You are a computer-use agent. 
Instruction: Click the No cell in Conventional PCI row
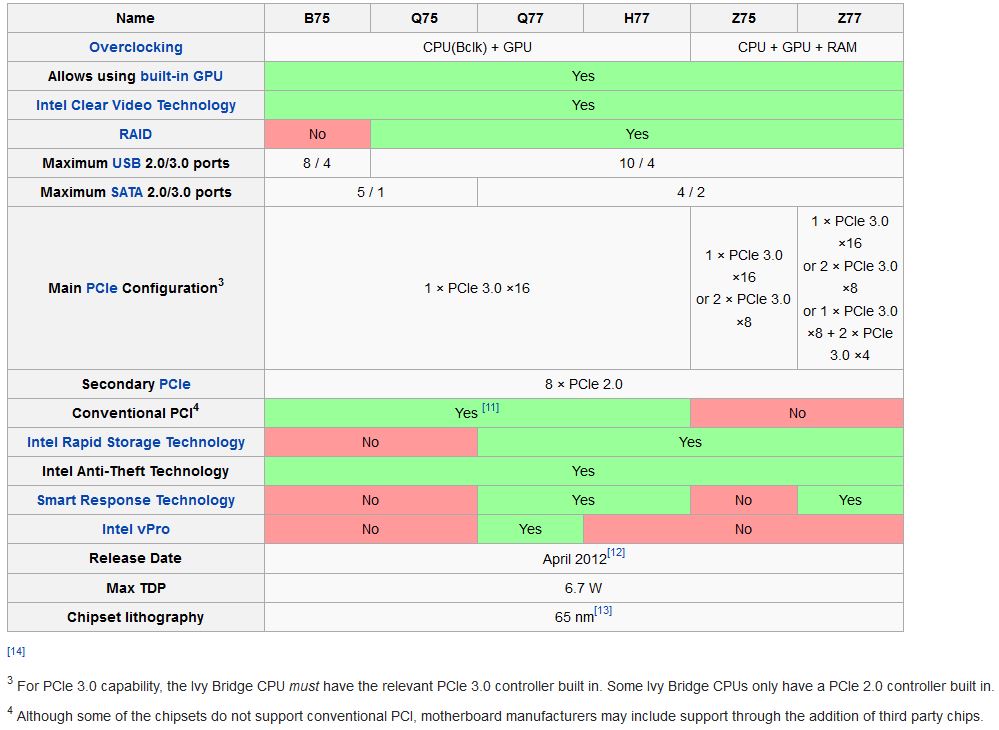tap(797, 413)
